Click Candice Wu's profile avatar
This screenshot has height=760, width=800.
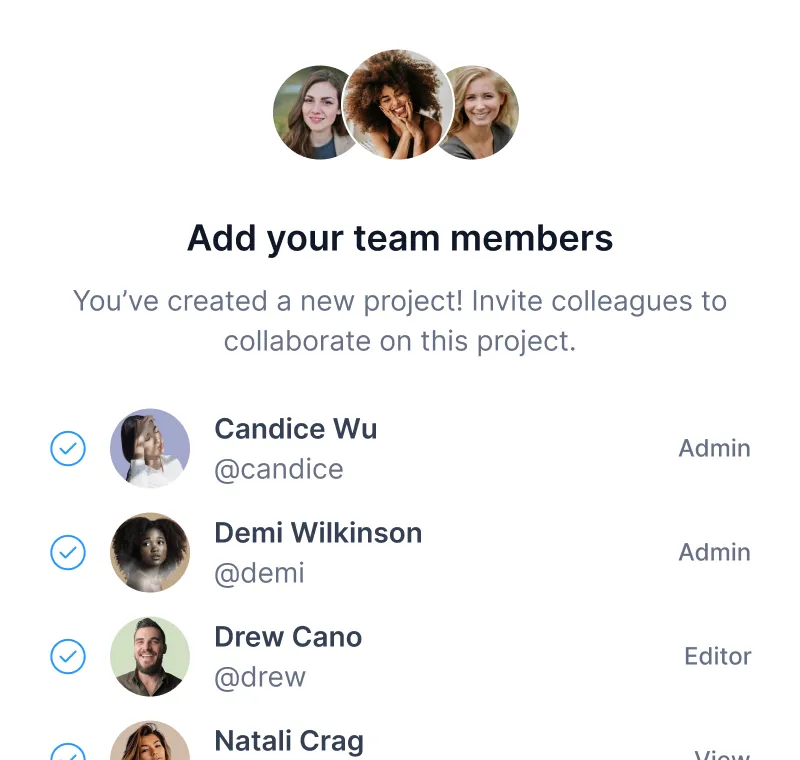(150, 449)
